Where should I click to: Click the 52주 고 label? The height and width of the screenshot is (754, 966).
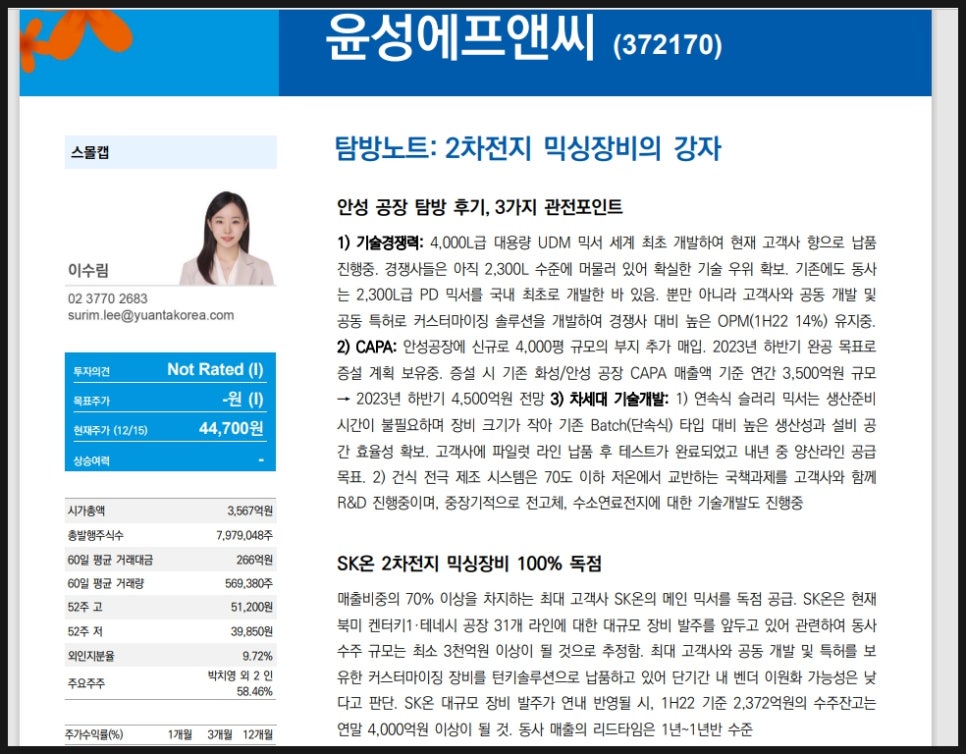tap(85, 607)
